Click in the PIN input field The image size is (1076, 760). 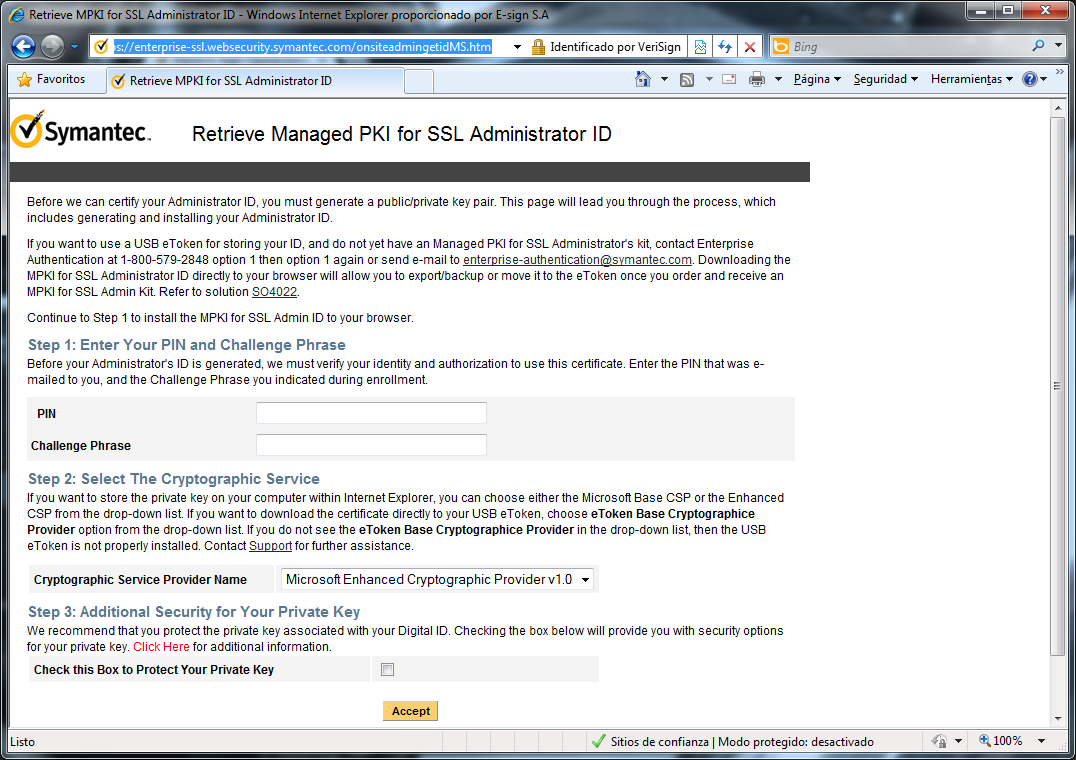click(371, 413)
